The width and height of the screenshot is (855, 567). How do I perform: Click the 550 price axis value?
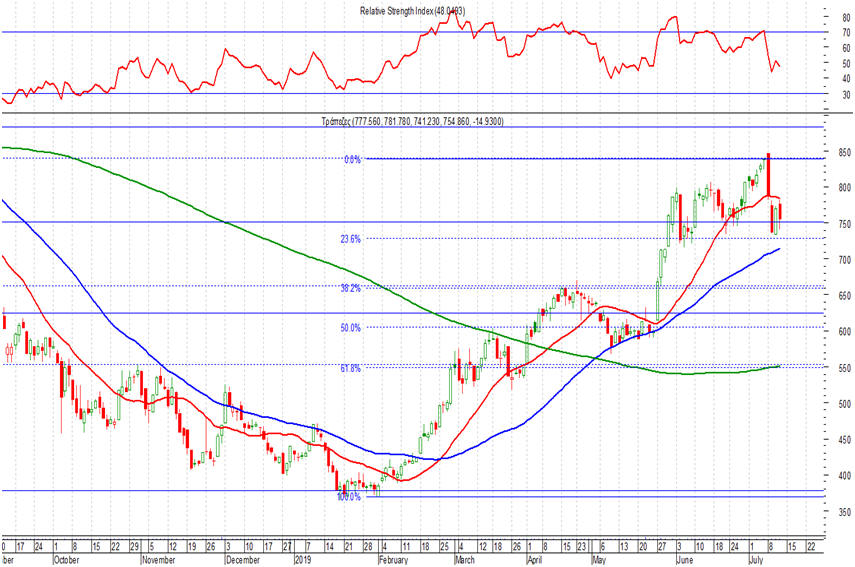pyautogui.click(x=845, y=368)
